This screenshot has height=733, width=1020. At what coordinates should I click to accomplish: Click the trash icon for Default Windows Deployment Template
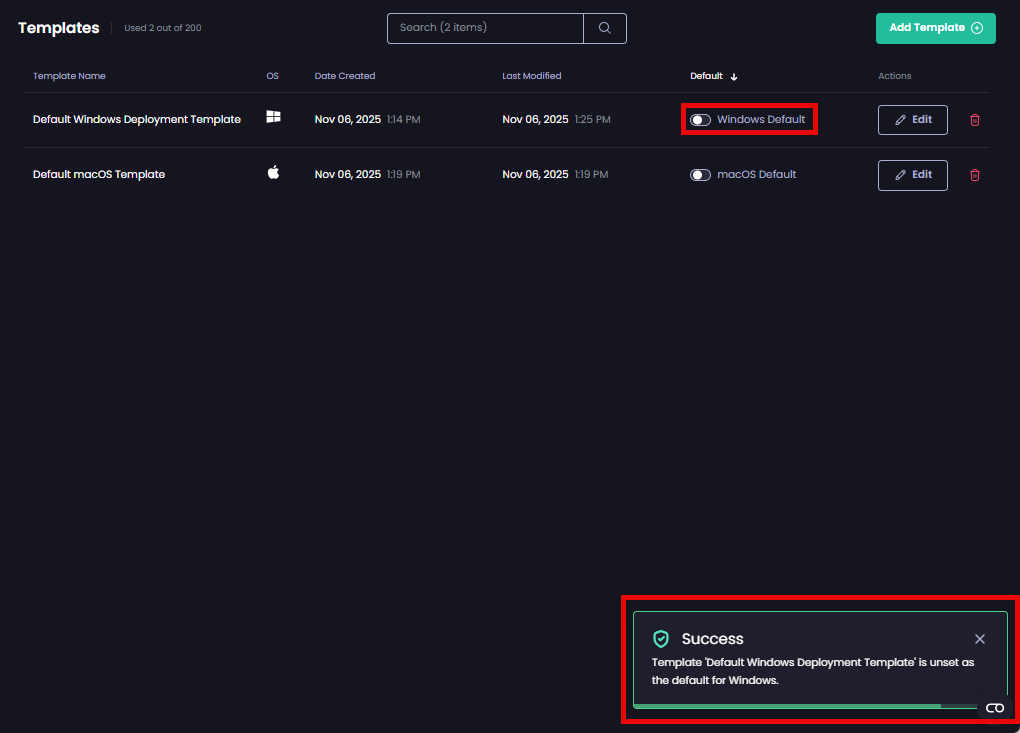click(x=975, y=119)
